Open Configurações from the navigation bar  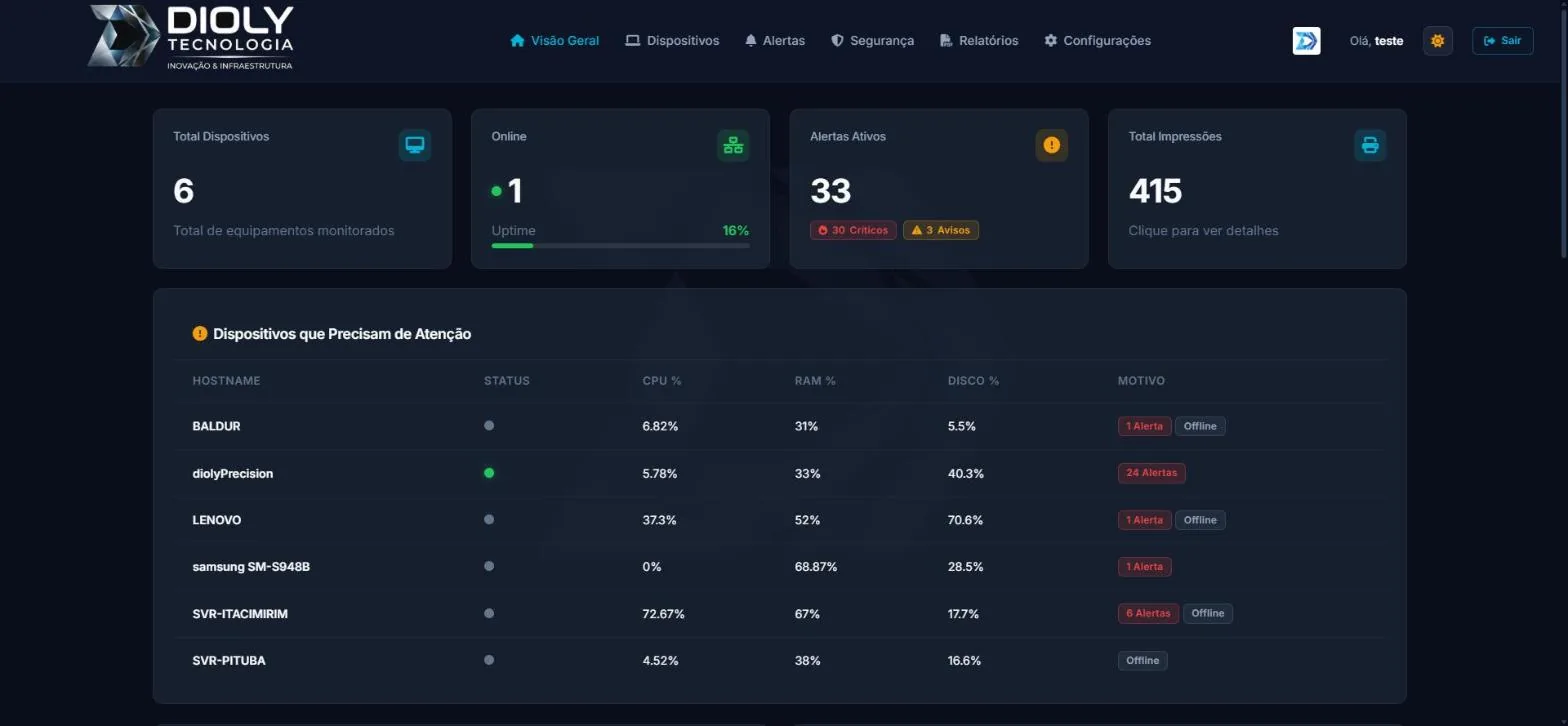[1097, 41]
